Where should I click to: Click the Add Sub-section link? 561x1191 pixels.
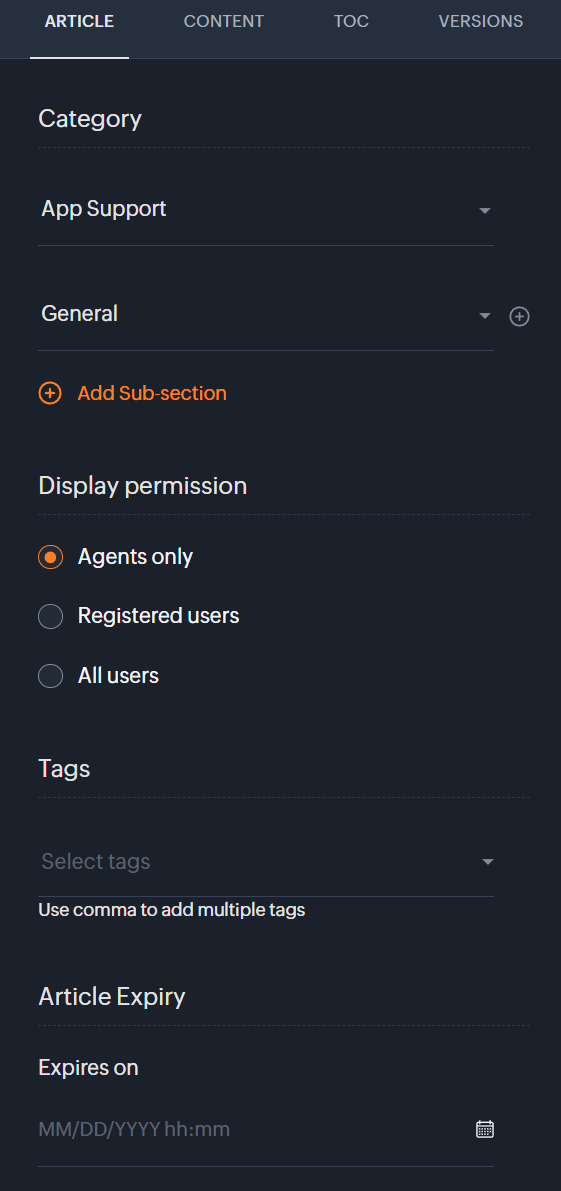[x=152, y=393]
